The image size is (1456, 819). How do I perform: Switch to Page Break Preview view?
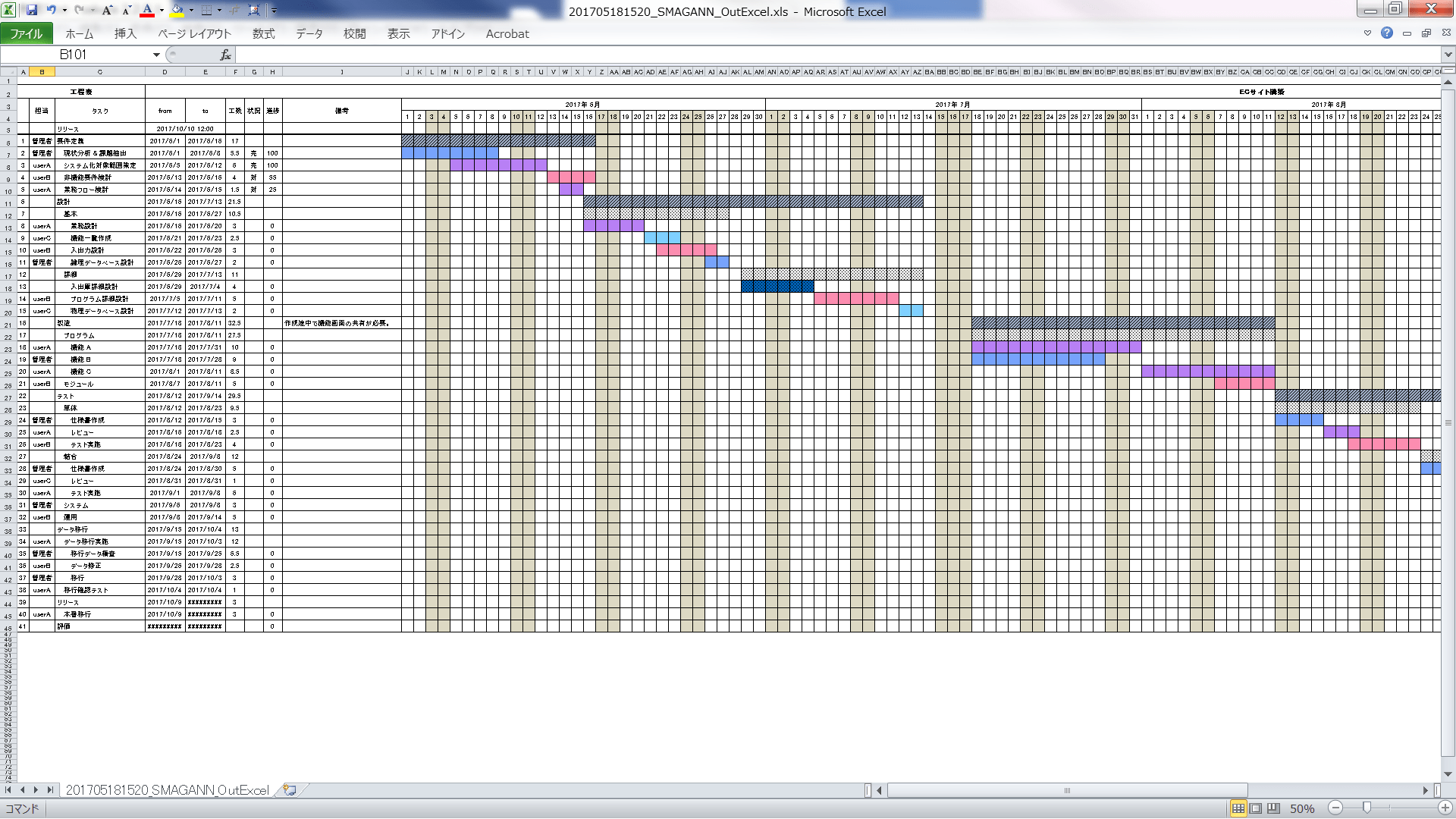[x=1273, y=808]
